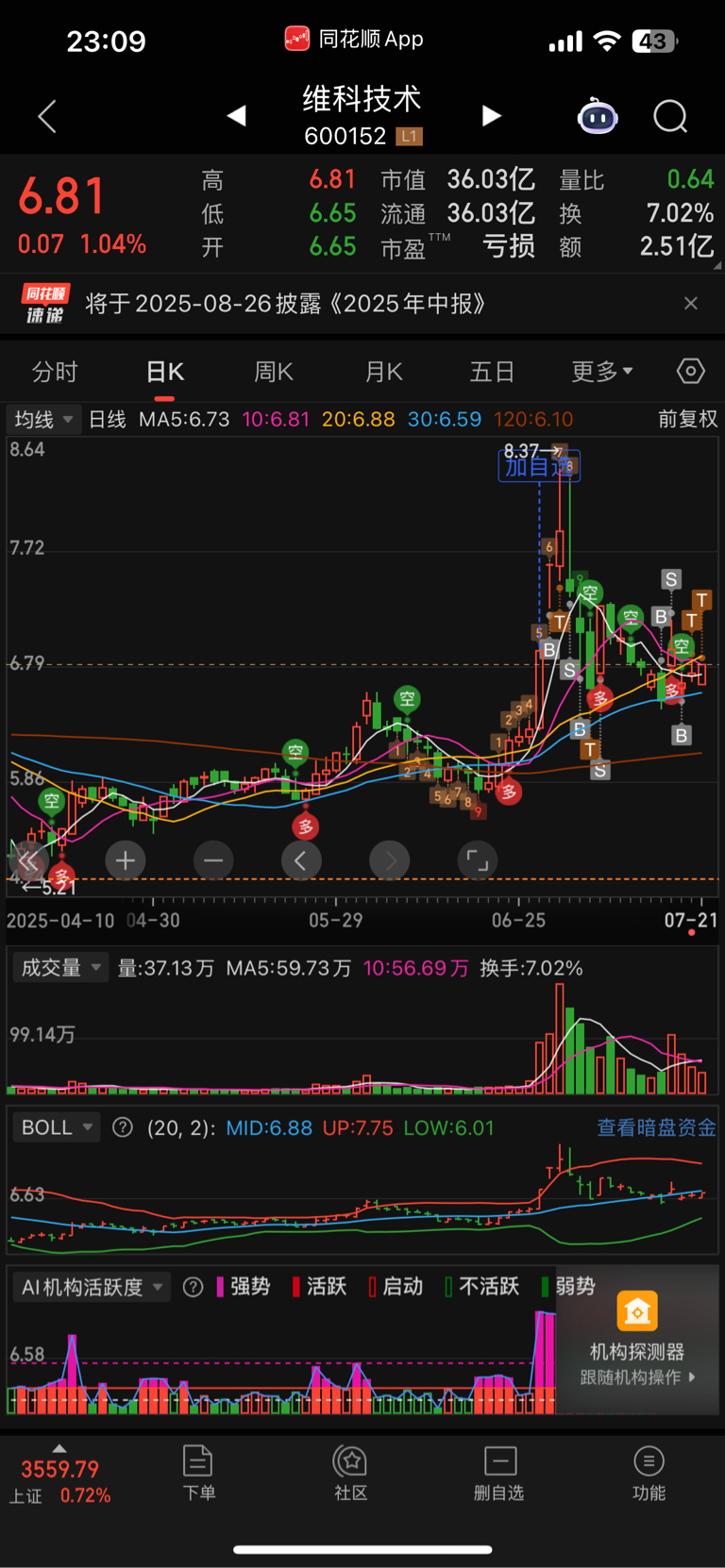Tap the 加自选 label on chart
This screenshot has height=1568, width=725.
point(539,466)
